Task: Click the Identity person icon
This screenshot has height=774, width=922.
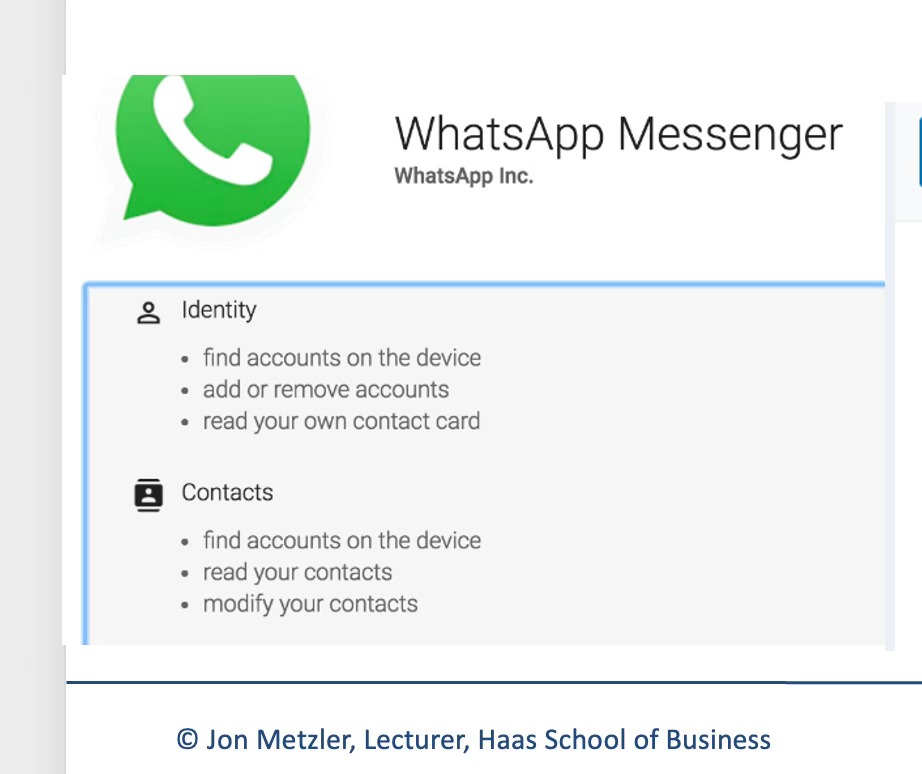Action: (x=149, y=313)
